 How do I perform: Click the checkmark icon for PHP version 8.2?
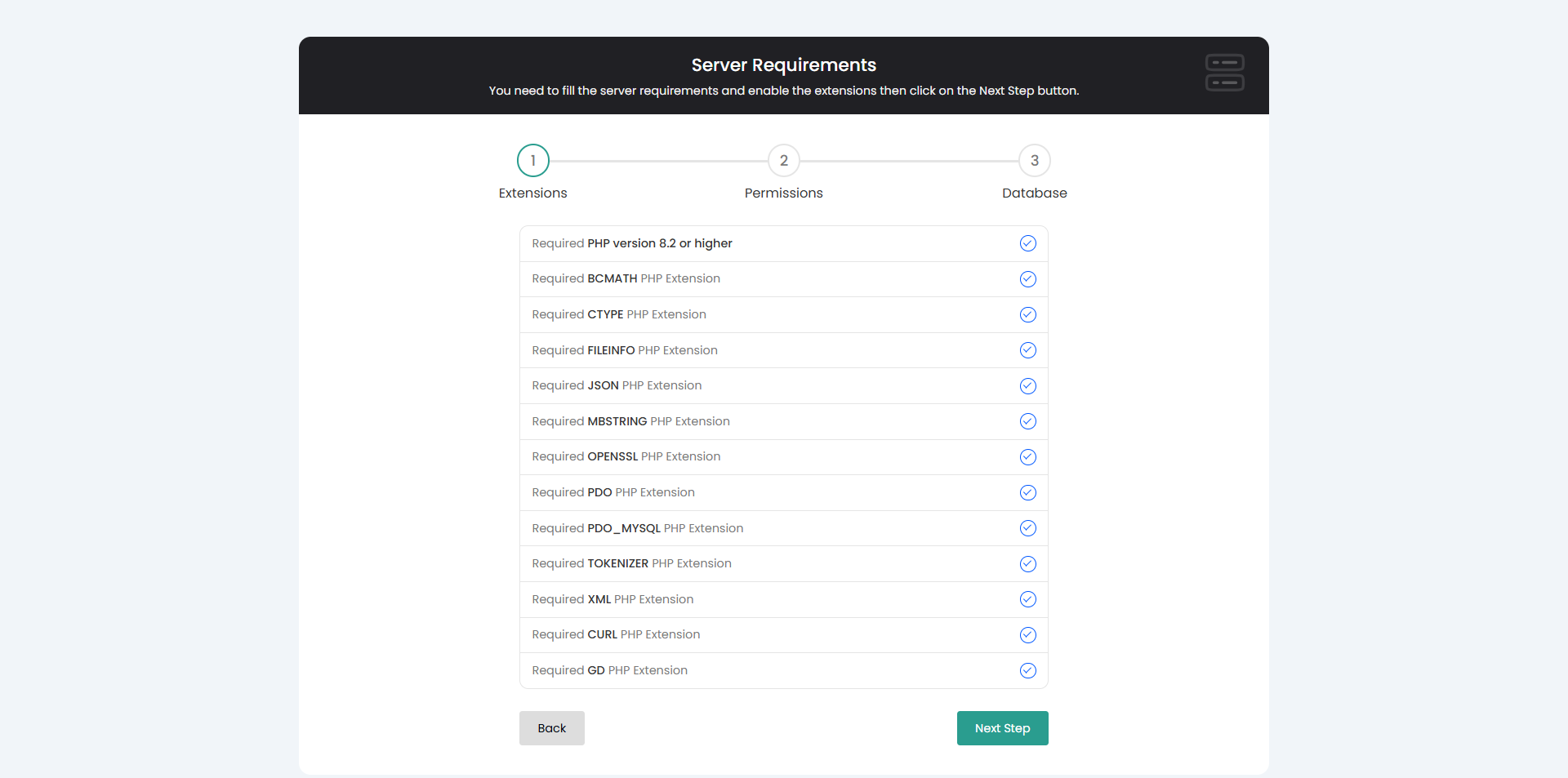[x=1028, y=243]
